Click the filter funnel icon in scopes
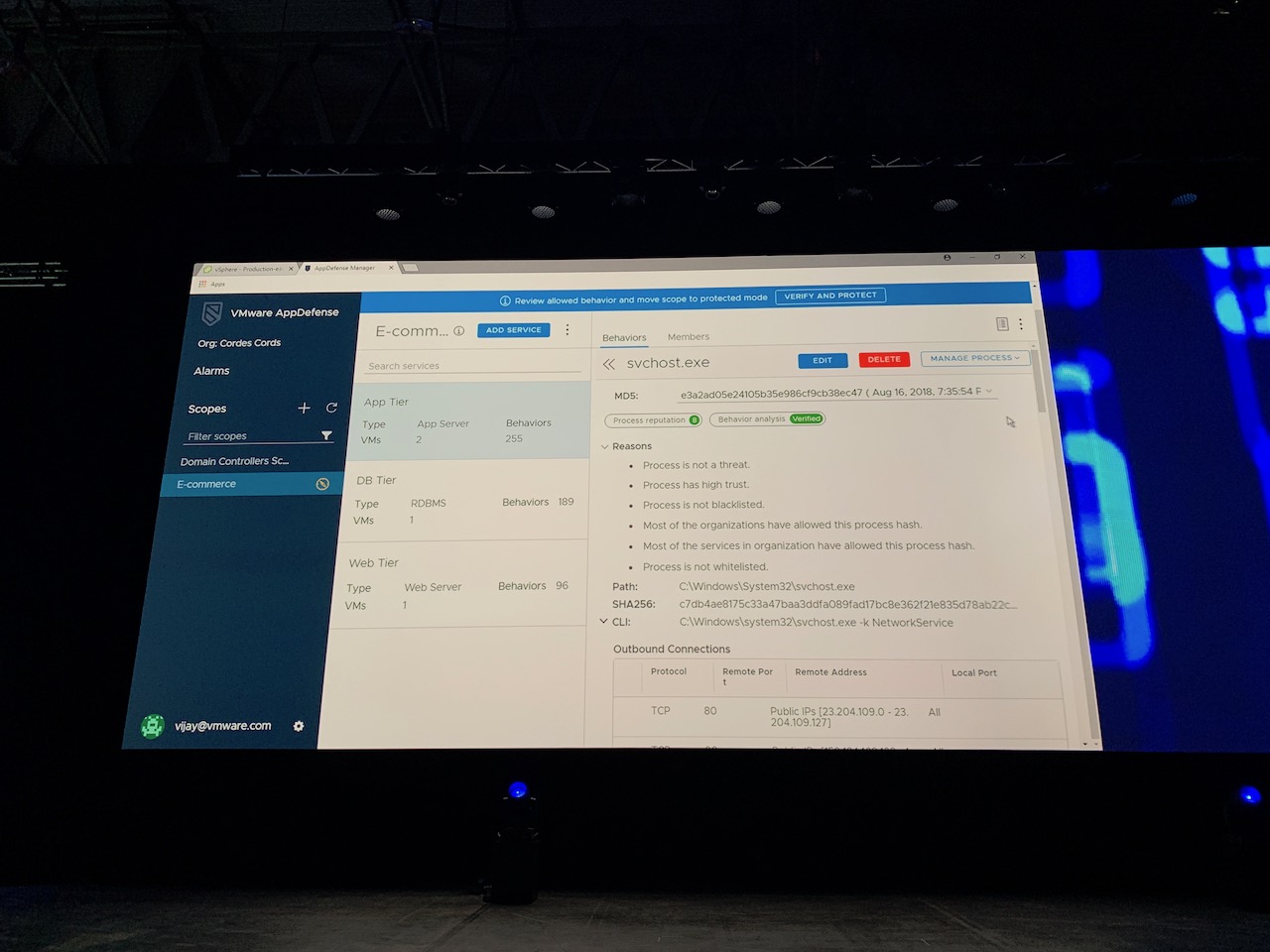Viewport: 1270px width, 952px height. (x=326, y=435)
